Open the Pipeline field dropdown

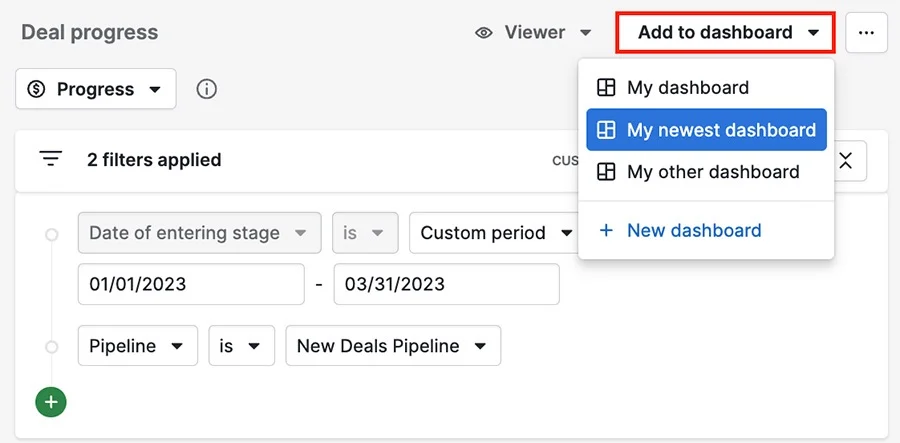[x=136, y=346]
